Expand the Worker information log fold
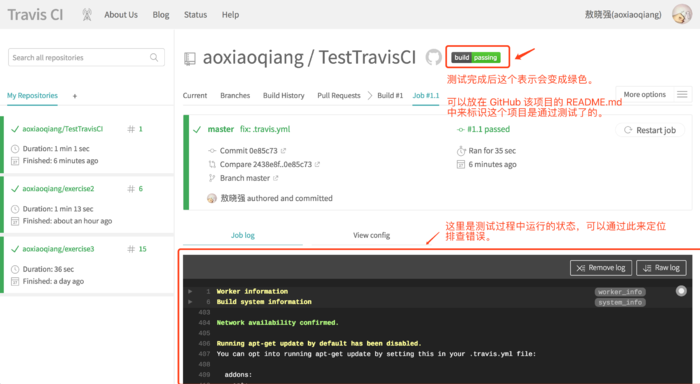The image size is (700, 384). tap(190, 291)
